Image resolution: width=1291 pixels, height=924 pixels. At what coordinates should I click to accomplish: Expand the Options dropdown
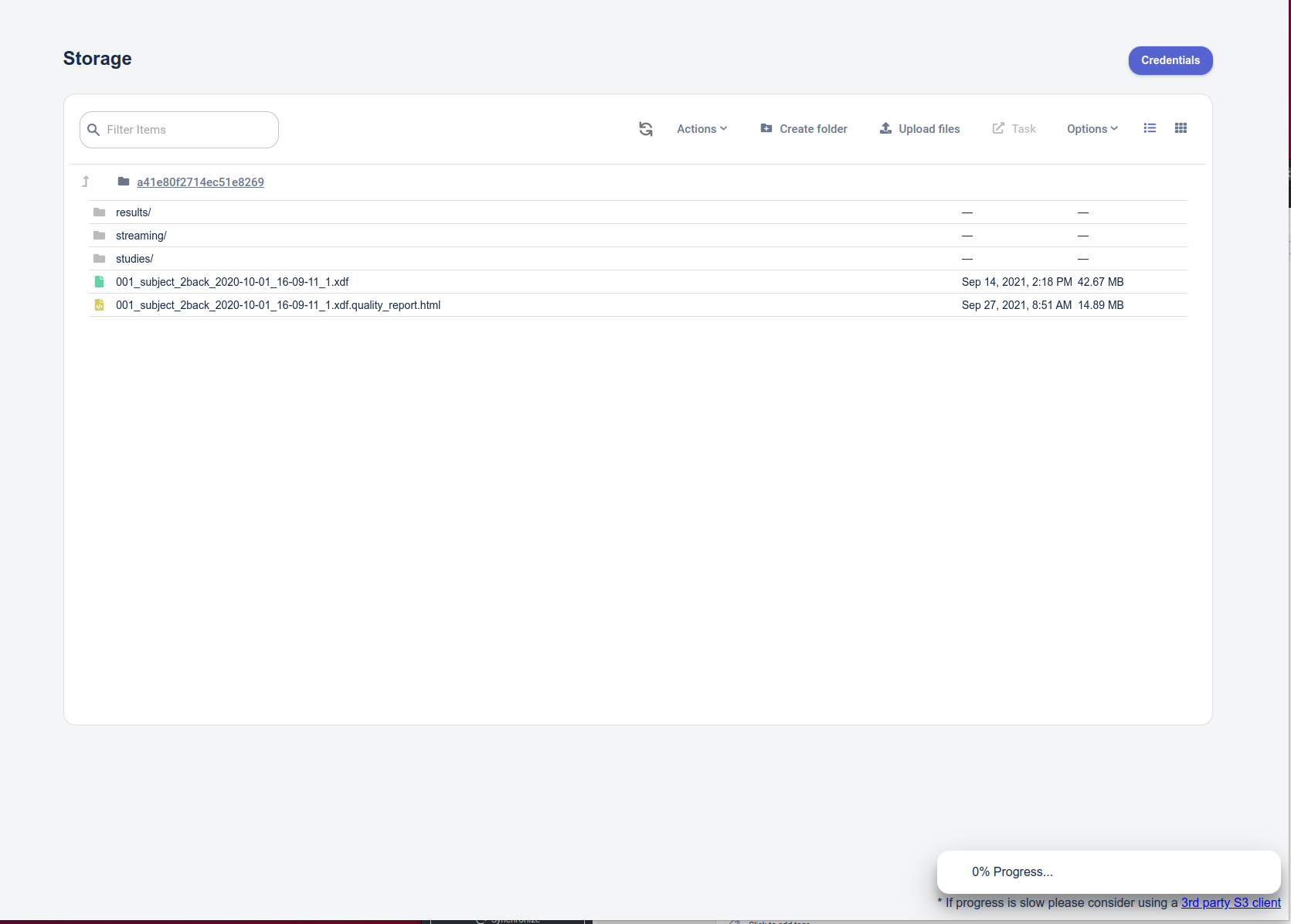[x=1092, y=129]
